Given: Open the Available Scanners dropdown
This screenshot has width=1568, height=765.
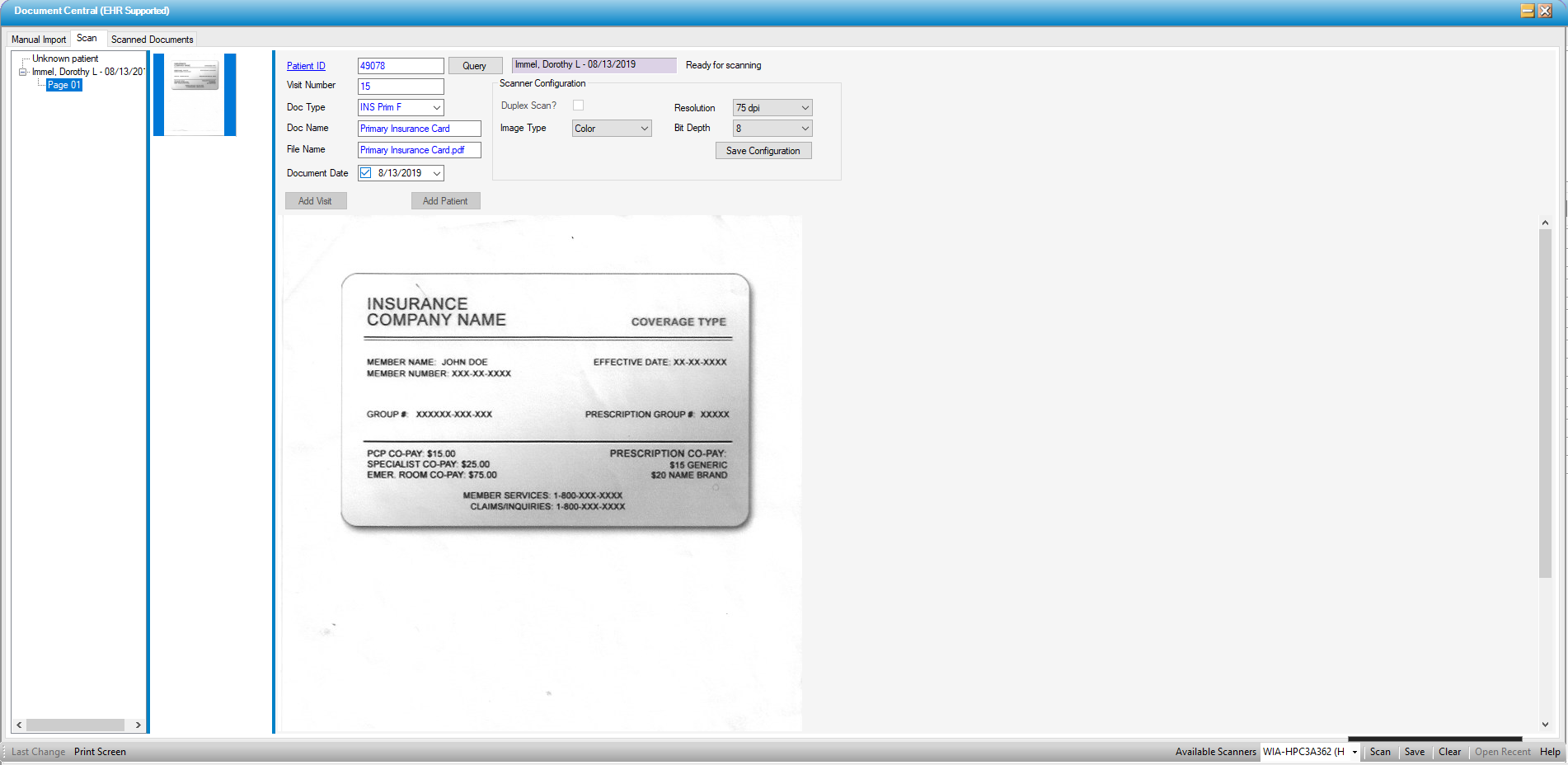Looking at the screenshot, I should (x=1354, y=752).
